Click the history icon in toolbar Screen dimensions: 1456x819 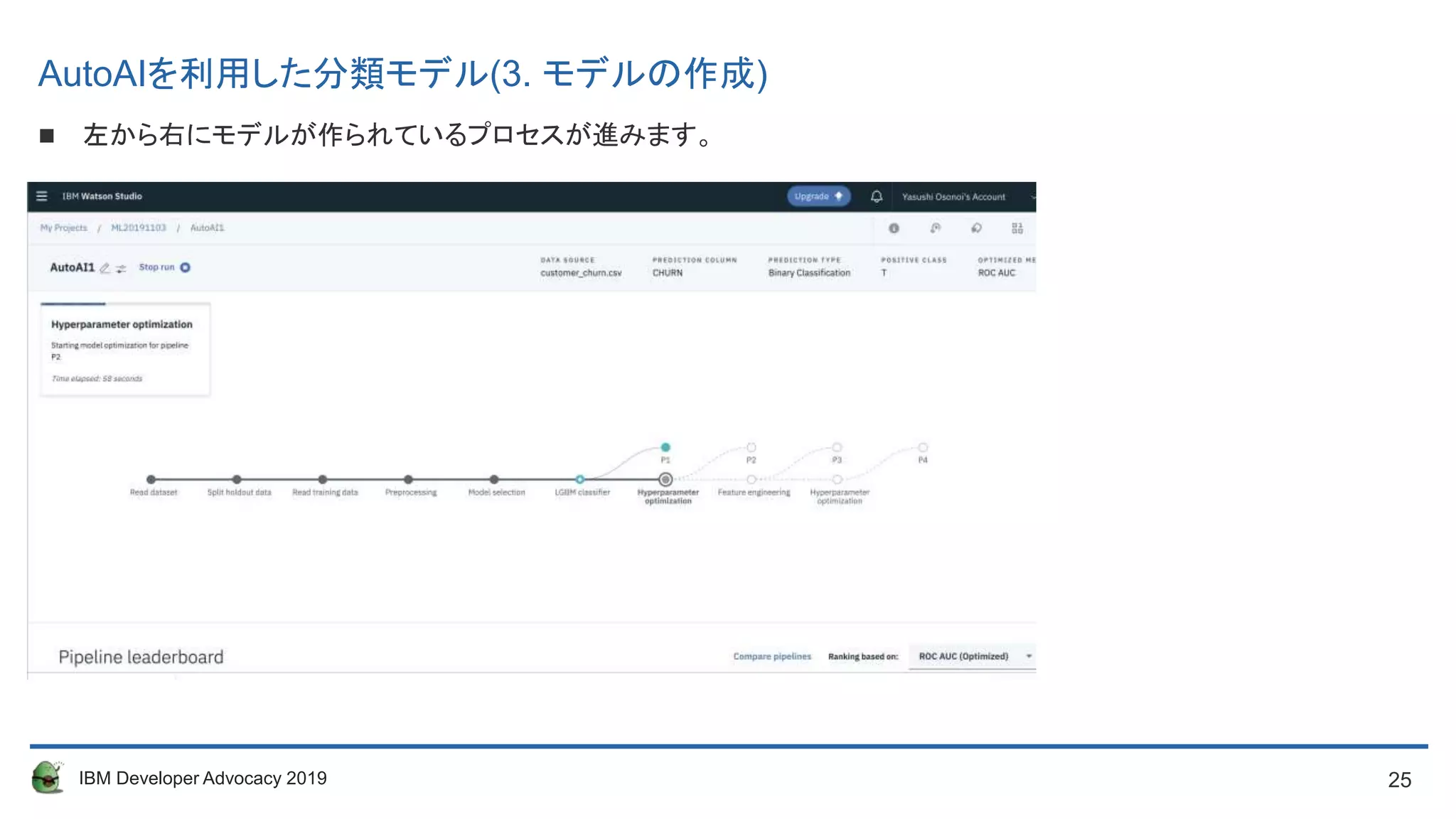click(x=935, y=228)
